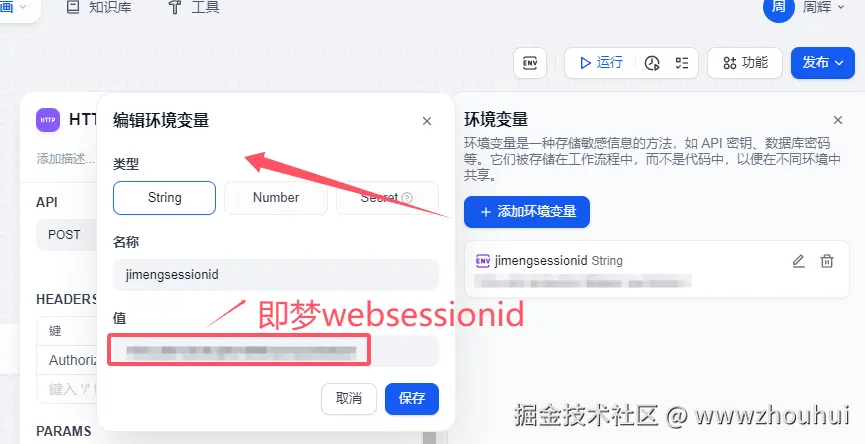
Task: Click the run history clock icon
Action: pyautogui.click(x=652, y=63)
